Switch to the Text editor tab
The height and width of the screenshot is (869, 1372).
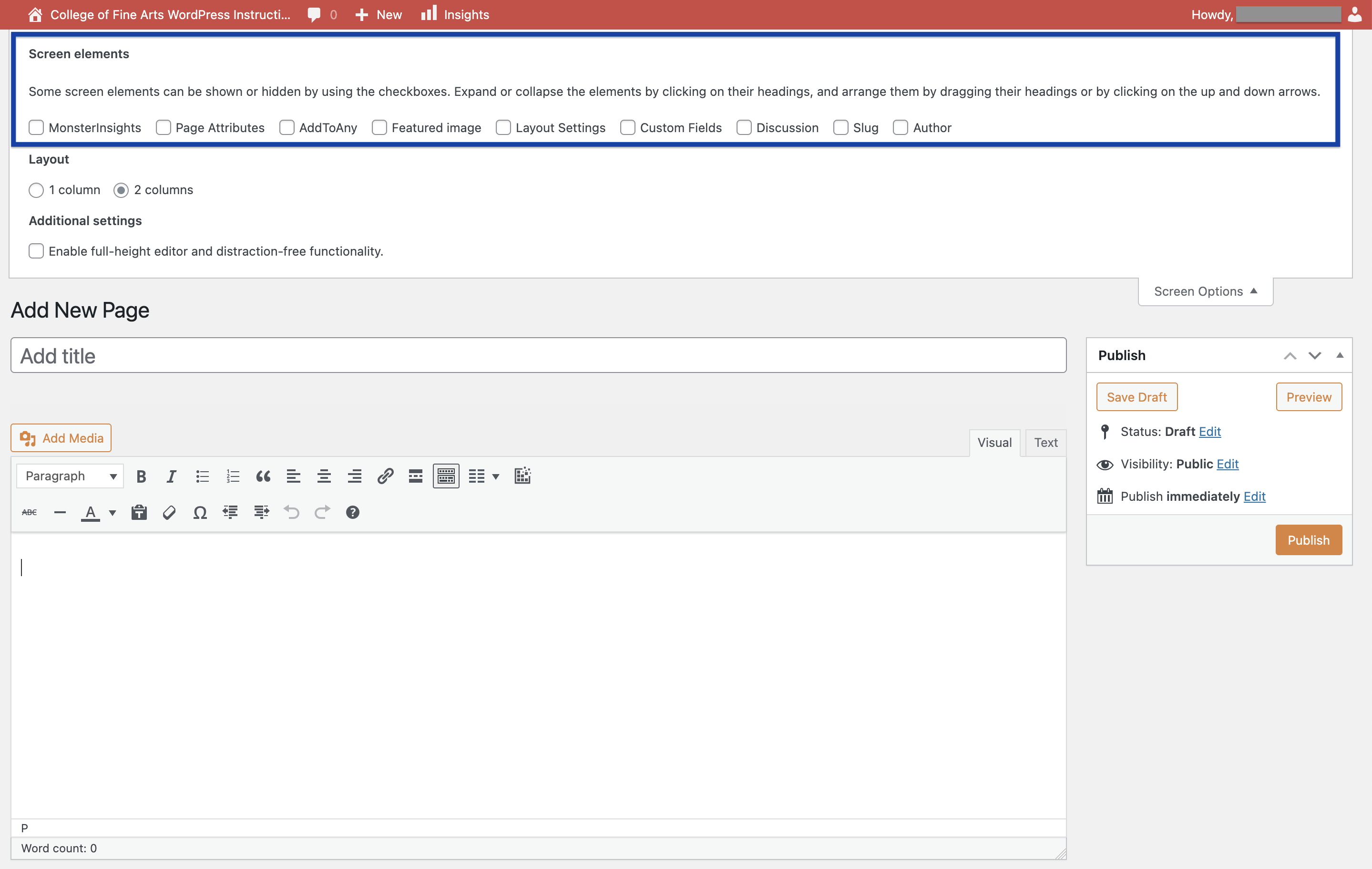click(1045, 442)
